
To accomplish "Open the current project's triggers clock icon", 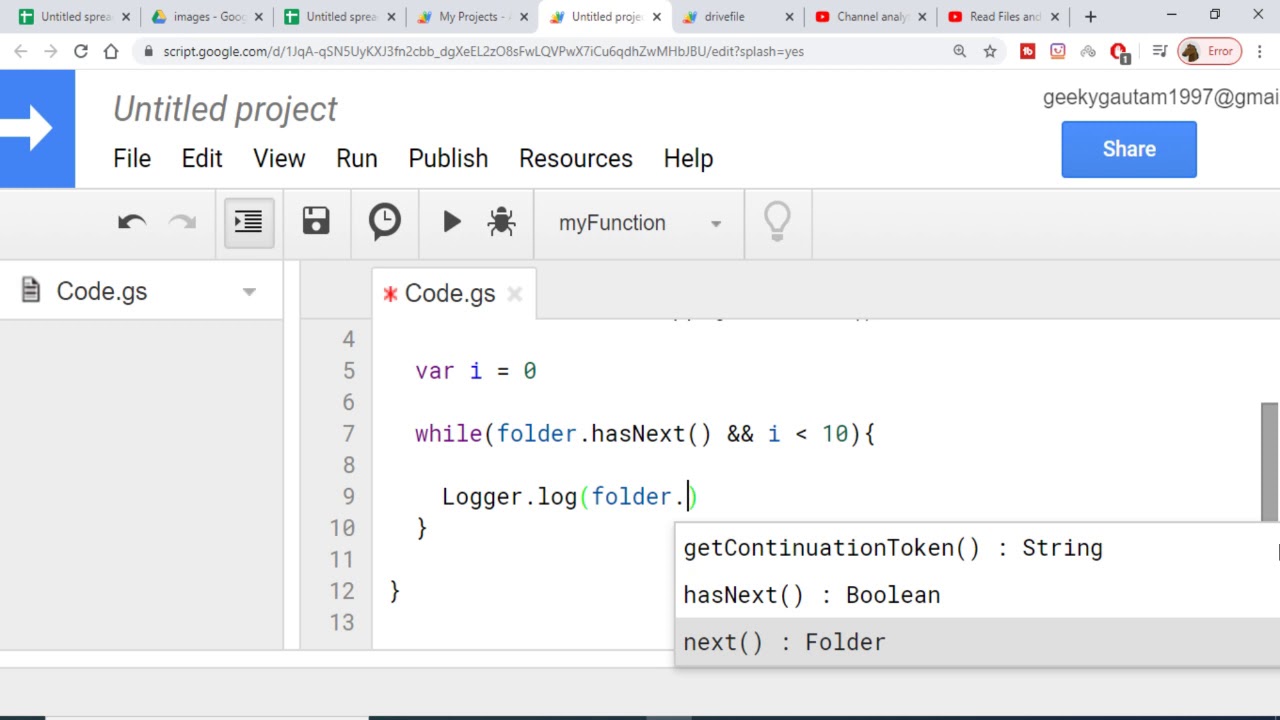I will [384, 222].
